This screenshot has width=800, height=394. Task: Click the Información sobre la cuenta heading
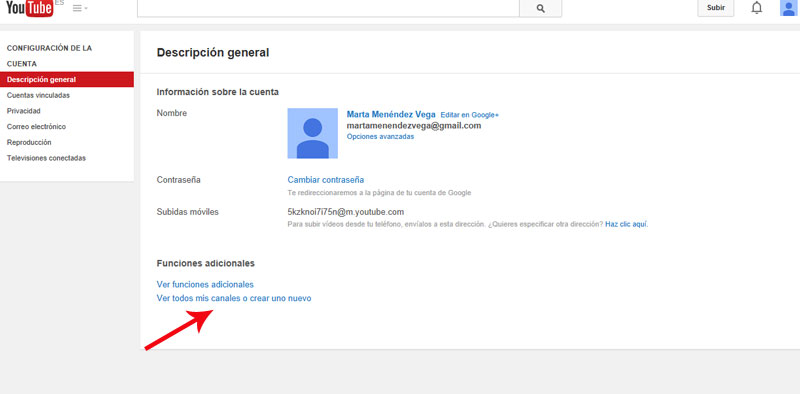pos(217,92)
